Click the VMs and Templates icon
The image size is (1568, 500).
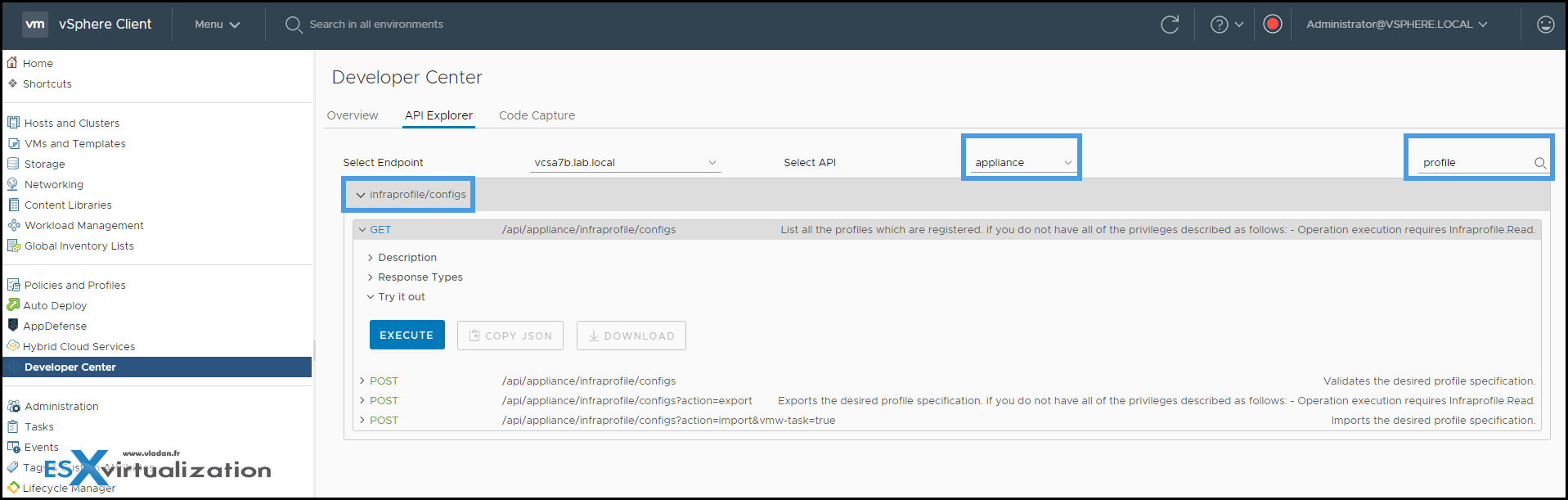[x=13, y=143]
